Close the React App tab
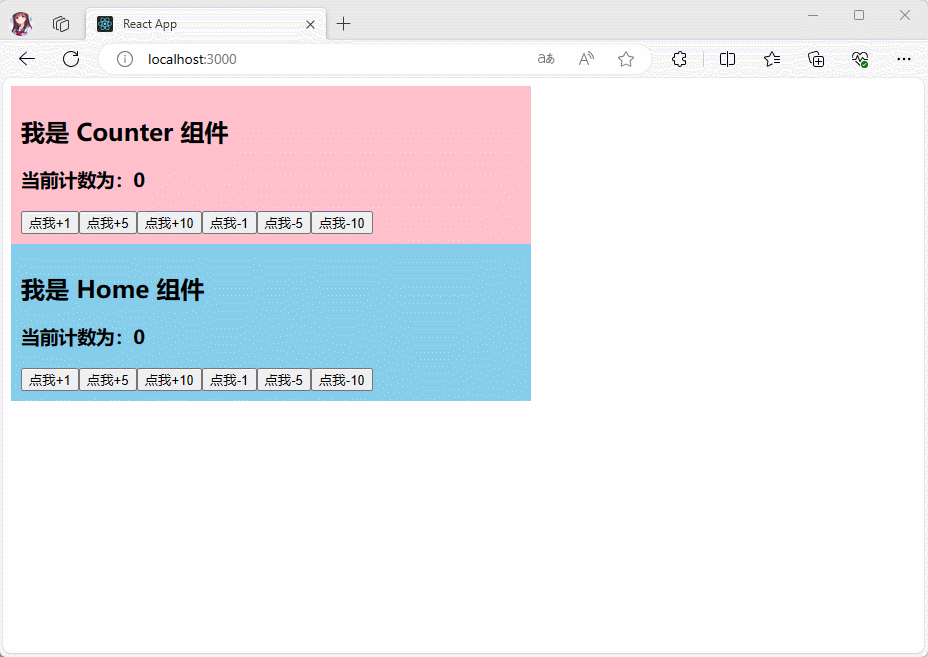Image resolution: width=928 pixels, height=657 pixels. point(311,24)
